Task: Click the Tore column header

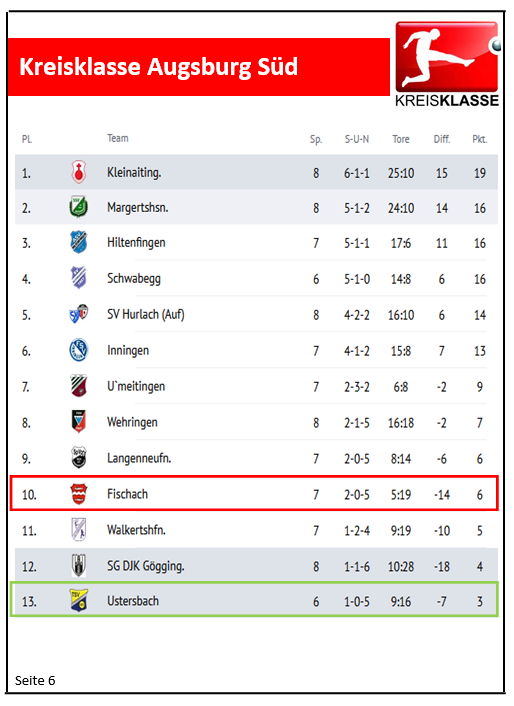Action: (x=401, y=139)
